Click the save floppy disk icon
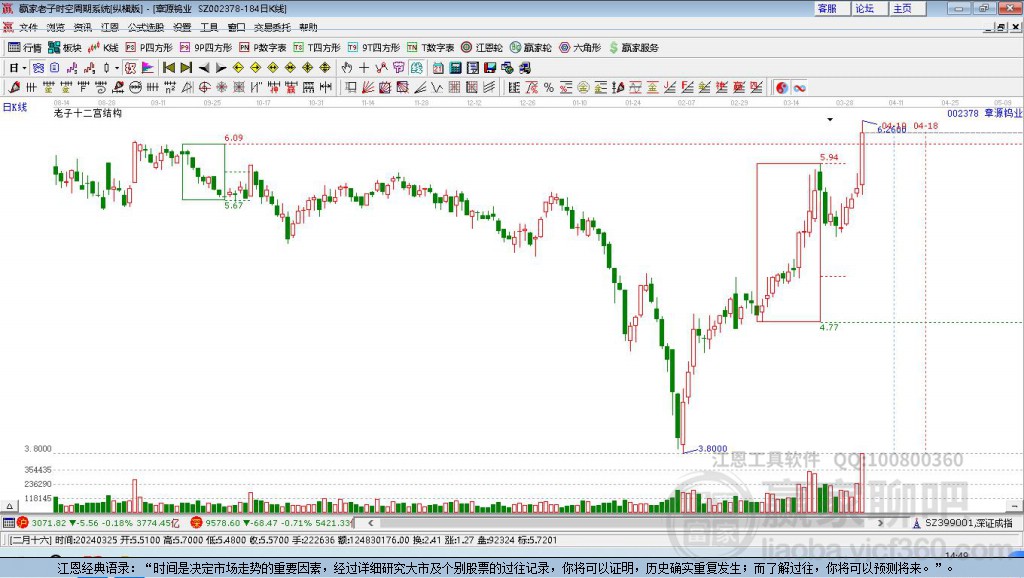 (x=490, y=68)
